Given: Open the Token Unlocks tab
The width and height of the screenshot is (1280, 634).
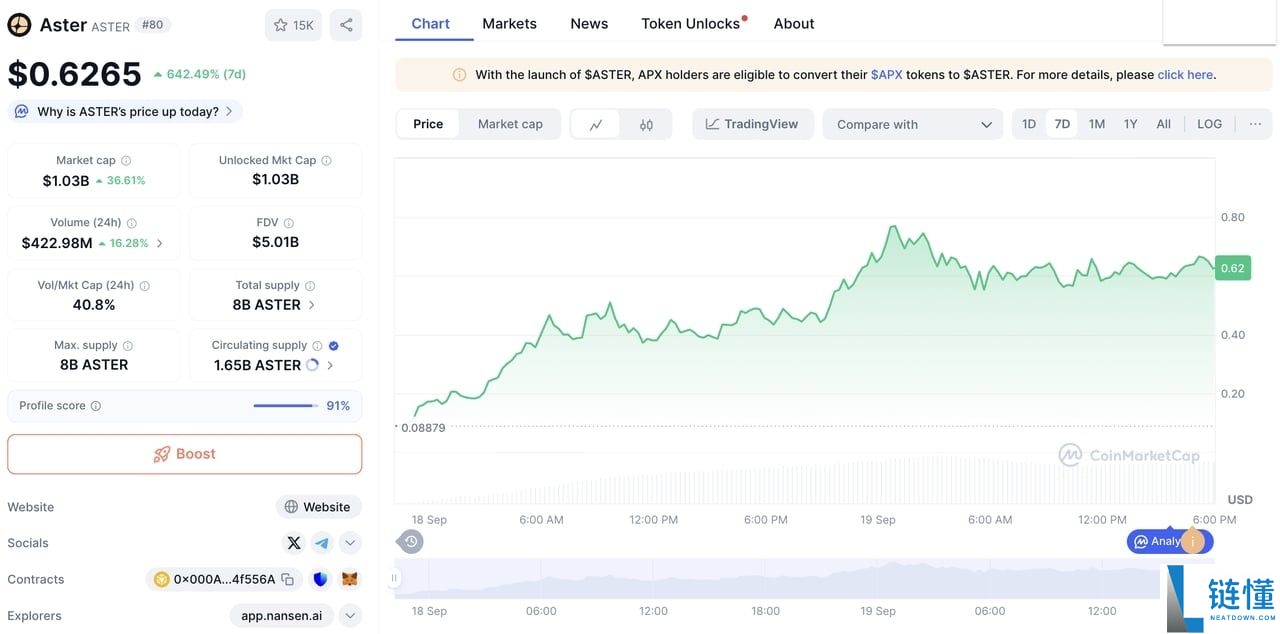Looking at the screenshot, I should click(692, 23).
